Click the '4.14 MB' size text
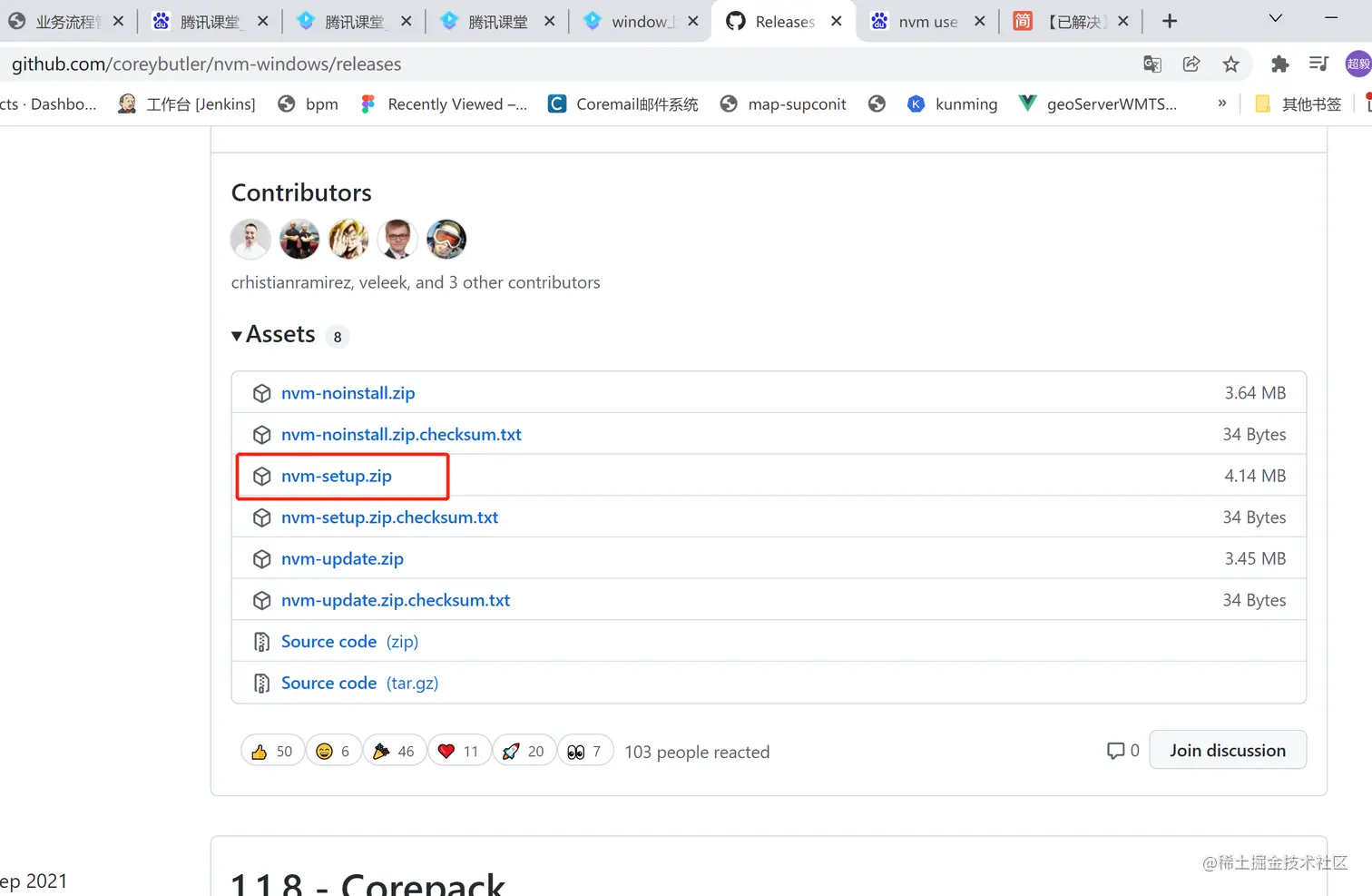This screenshot has height=896, width=1372. [1255, 476]
